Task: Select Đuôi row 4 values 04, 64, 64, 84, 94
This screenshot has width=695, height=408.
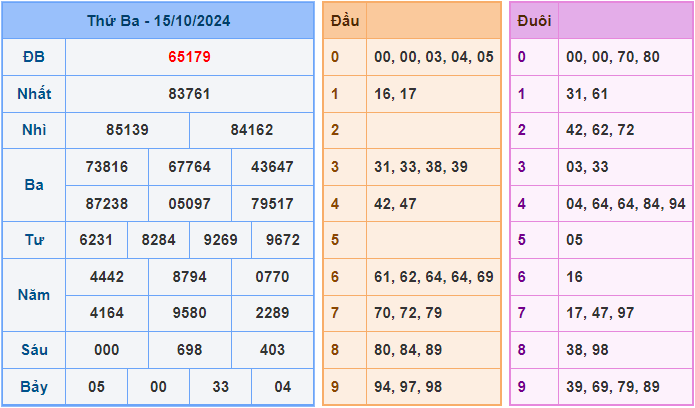Action: 625,203
